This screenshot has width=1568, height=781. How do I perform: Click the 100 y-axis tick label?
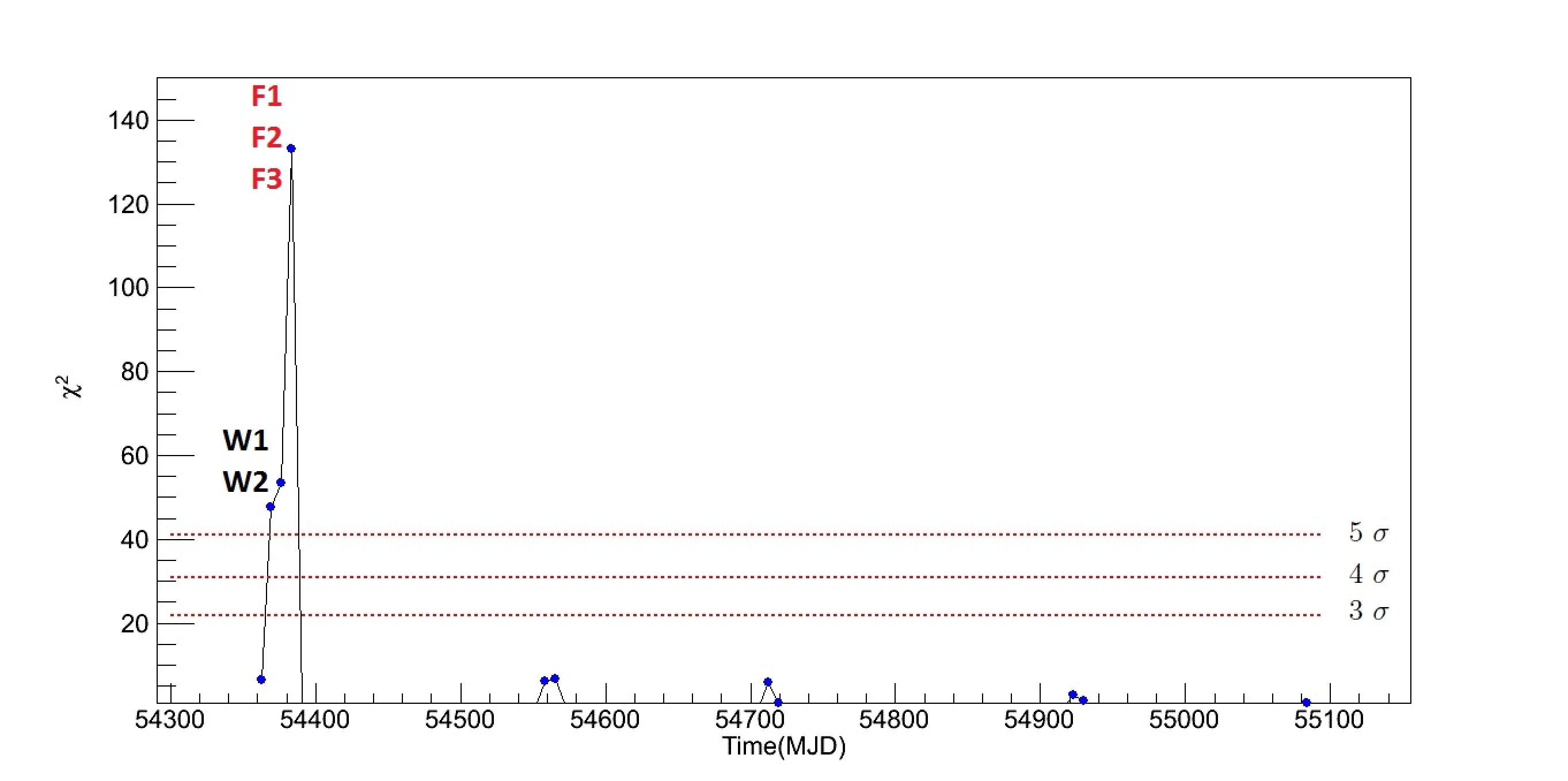(x=128, y=287)
